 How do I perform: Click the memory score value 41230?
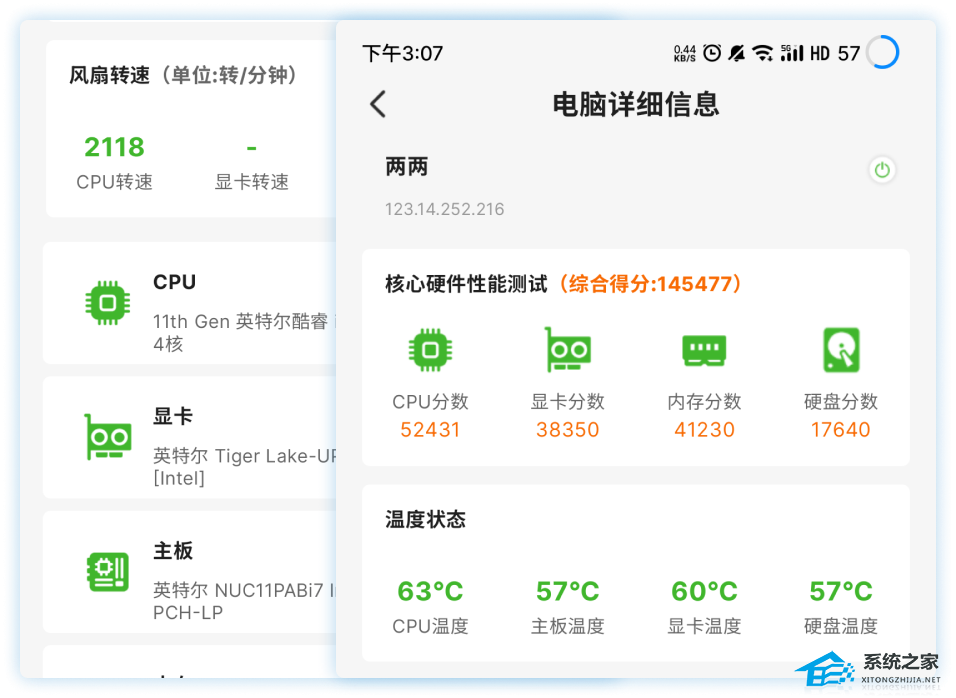(704, 430)
